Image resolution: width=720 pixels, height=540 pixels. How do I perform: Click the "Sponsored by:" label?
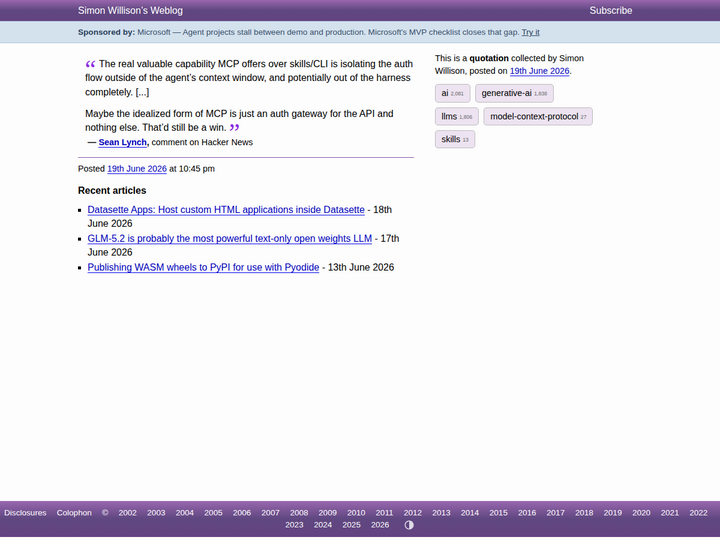click(x=107, y=32)
